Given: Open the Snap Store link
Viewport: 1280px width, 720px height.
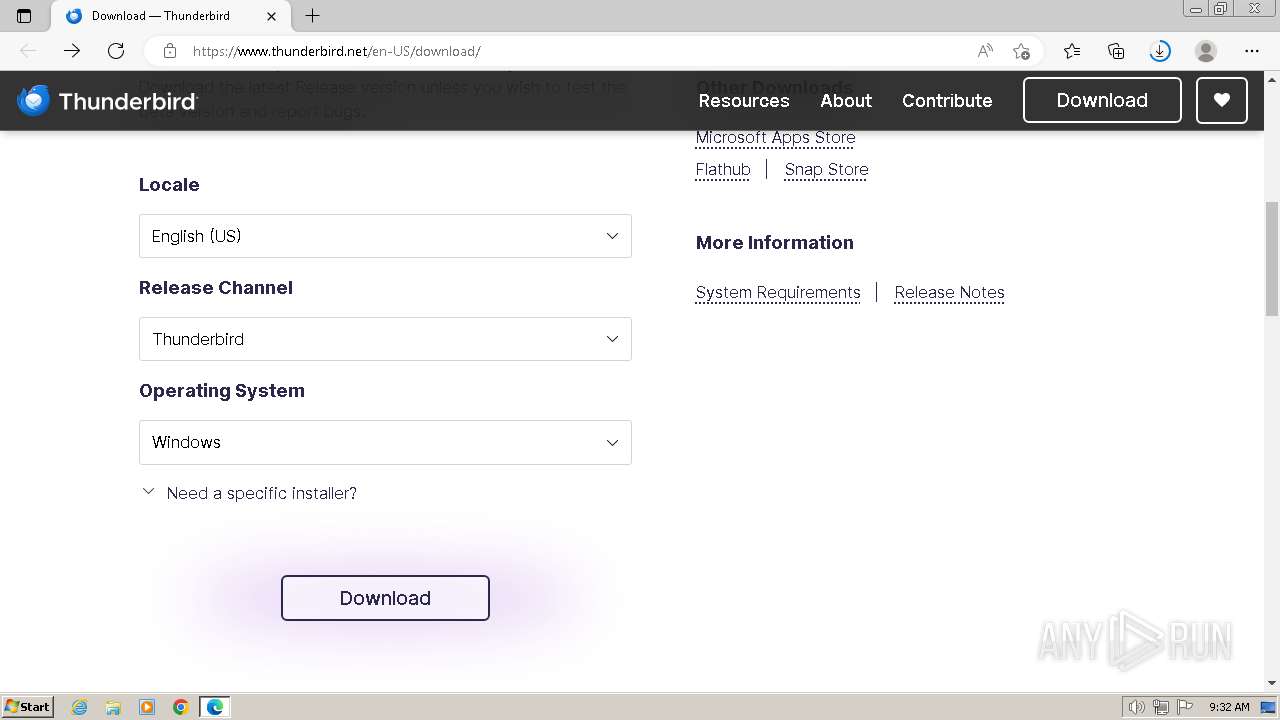Looking at the screenshot, I should [826, 170].
